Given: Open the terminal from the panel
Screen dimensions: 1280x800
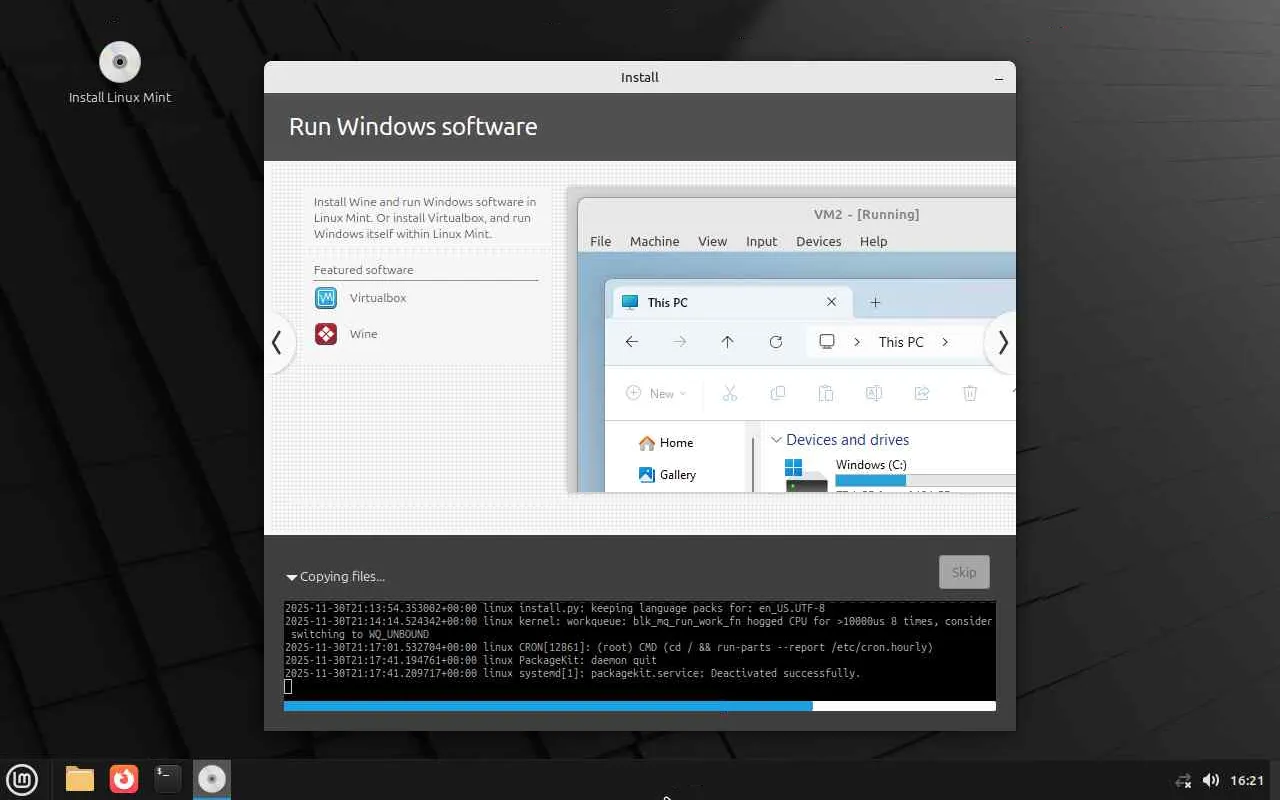Looking at the screenshot, I should click(168, 779).
